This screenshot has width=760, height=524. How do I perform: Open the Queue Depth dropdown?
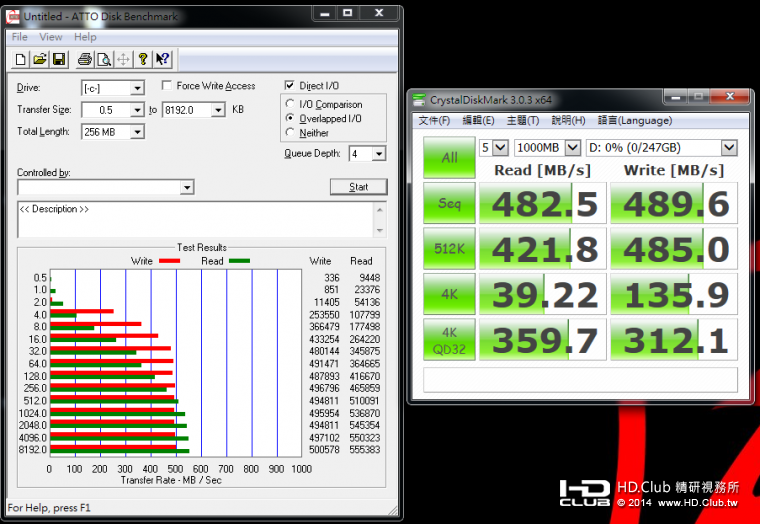tap(379, 154)
